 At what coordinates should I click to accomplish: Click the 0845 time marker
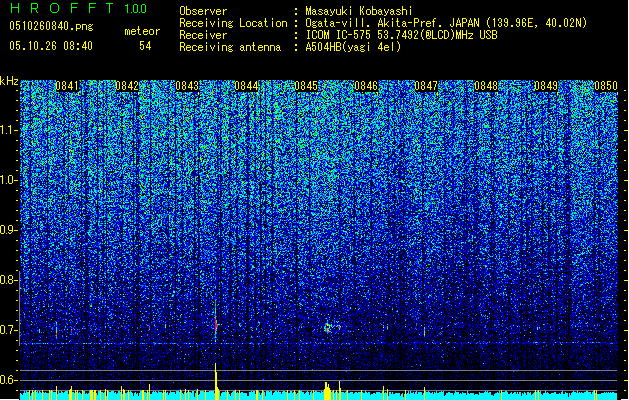coord(306,86)
